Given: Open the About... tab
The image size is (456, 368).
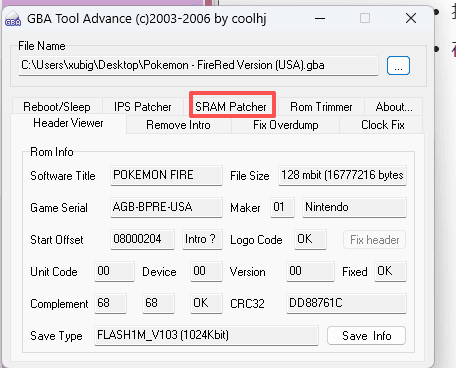Looking at the screenshot, I should (394, 107).
